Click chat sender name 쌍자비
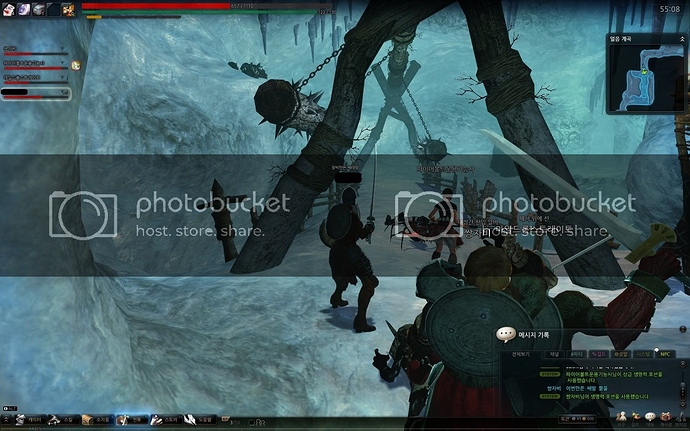The image size is (690, 431). click(x=554, y=388)
